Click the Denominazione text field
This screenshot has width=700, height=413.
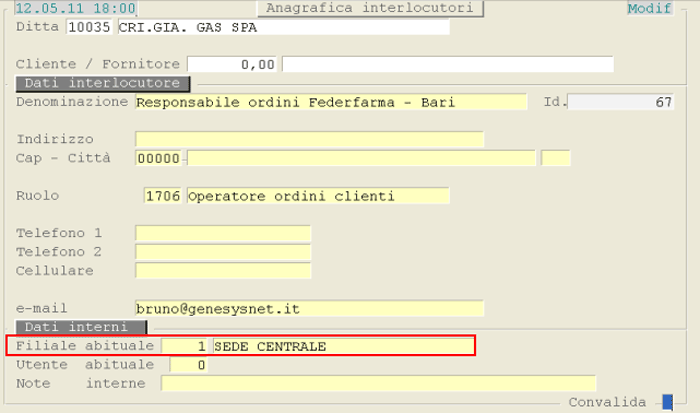(330, 102)
